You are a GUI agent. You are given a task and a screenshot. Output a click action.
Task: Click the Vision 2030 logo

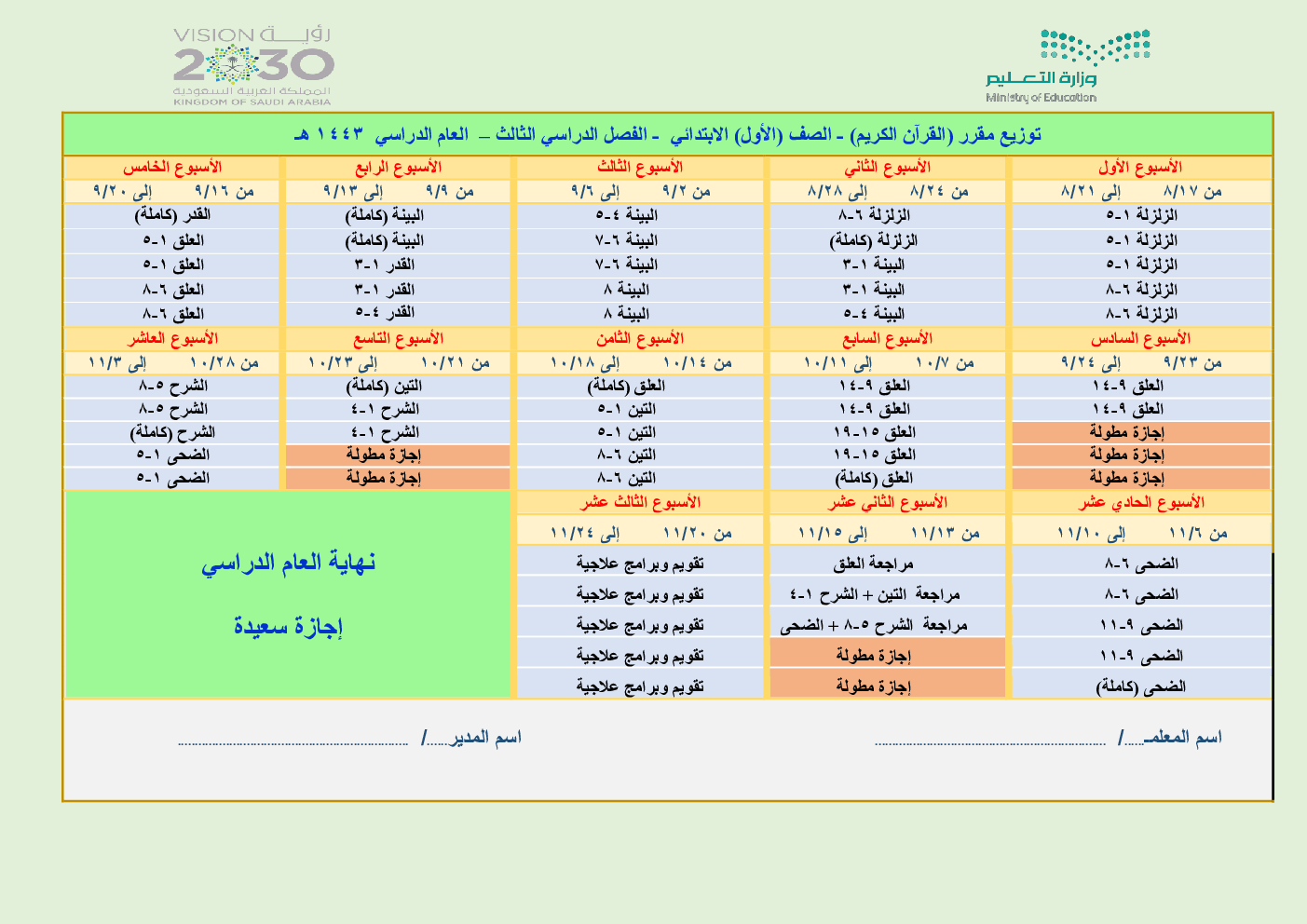point(252,66)
